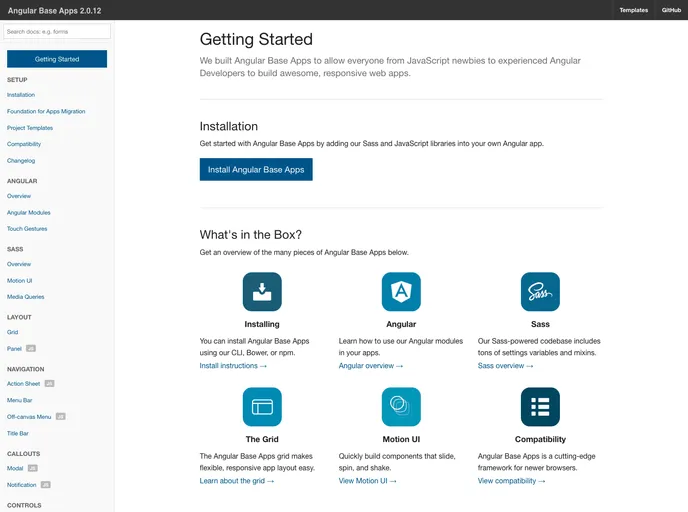Open Notification sidebar link

point(22,485)
